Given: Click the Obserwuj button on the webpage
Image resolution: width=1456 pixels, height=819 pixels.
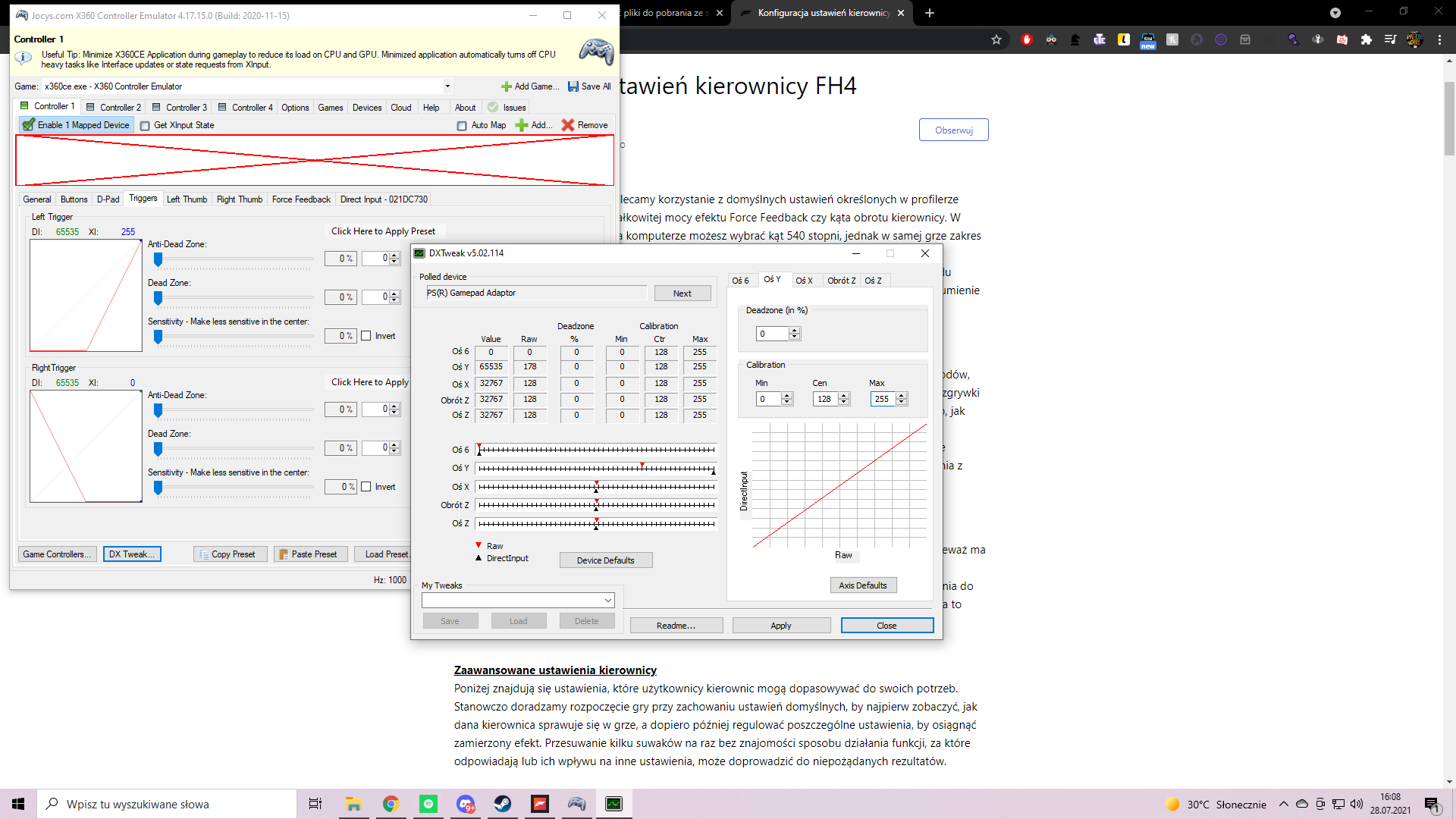Looking at the screenshot, I should tap(954, 130).
